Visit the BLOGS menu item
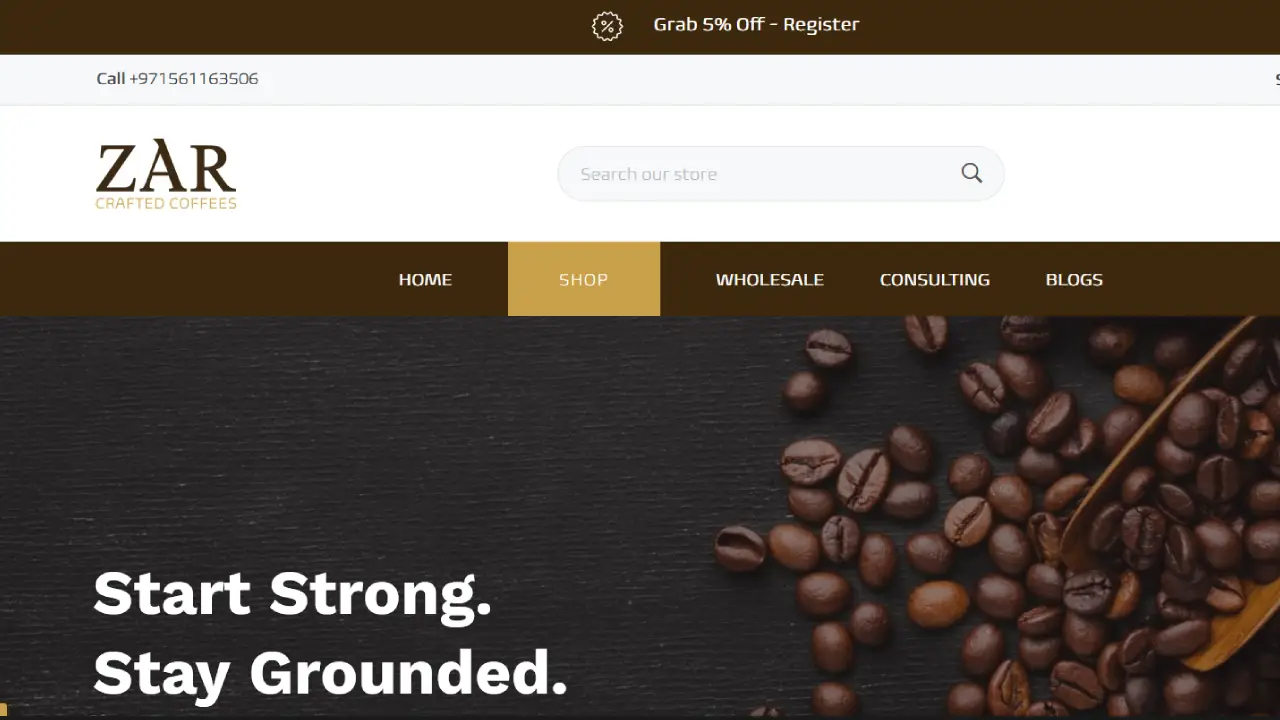 (1074, 280)
